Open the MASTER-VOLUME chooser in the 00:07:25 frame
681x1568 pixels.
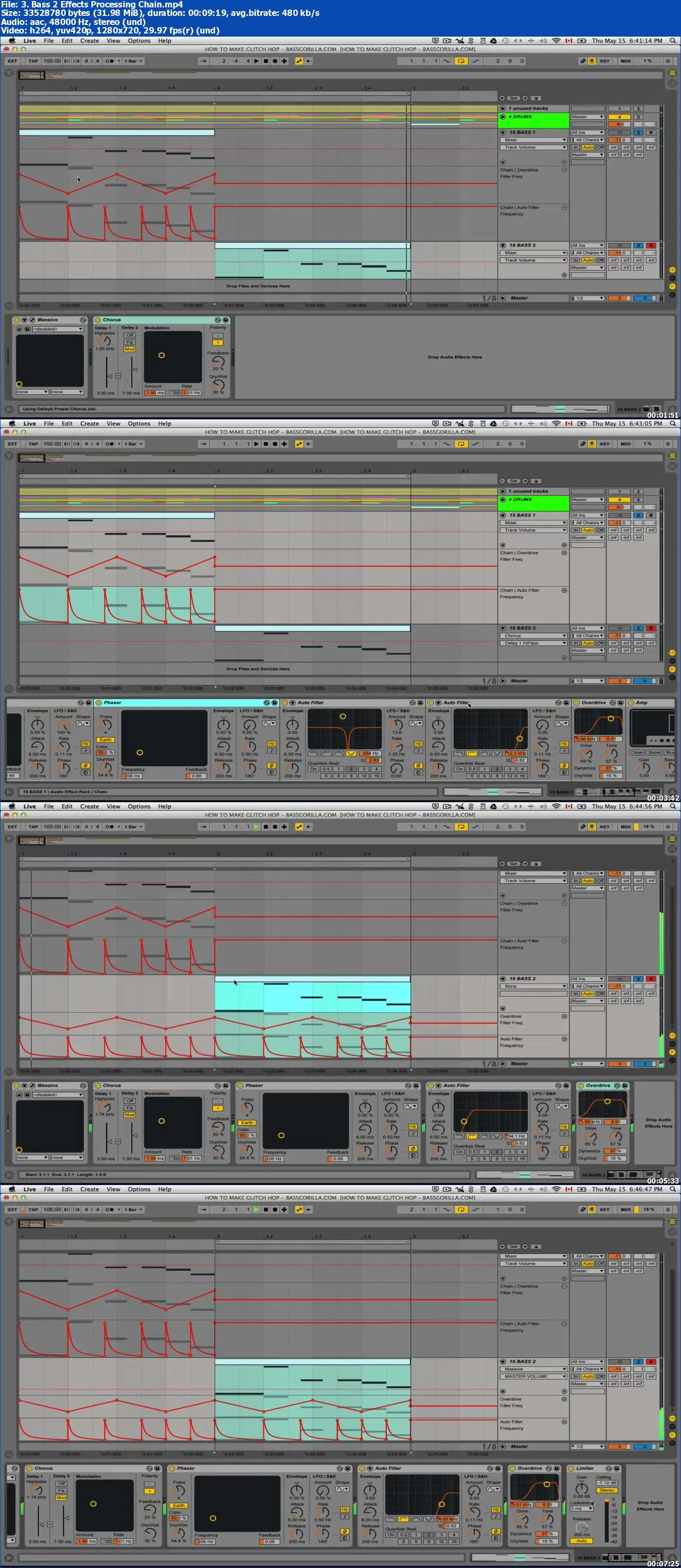click(534, 1376)
